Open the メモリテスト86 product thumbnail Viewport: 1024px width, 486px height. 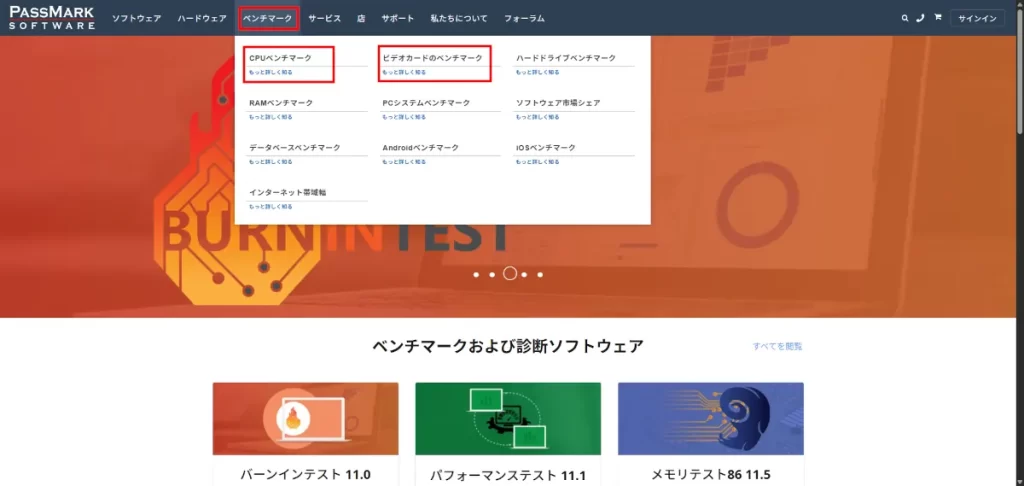(x=710, y=418)
